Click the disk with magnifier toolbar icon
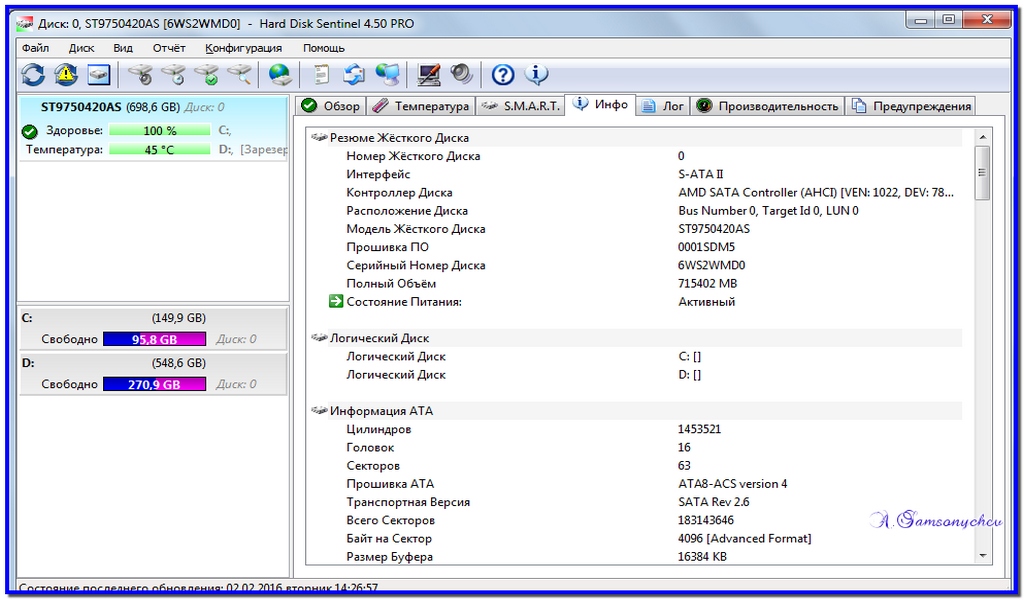1024x600 pixels. (239, 74)
